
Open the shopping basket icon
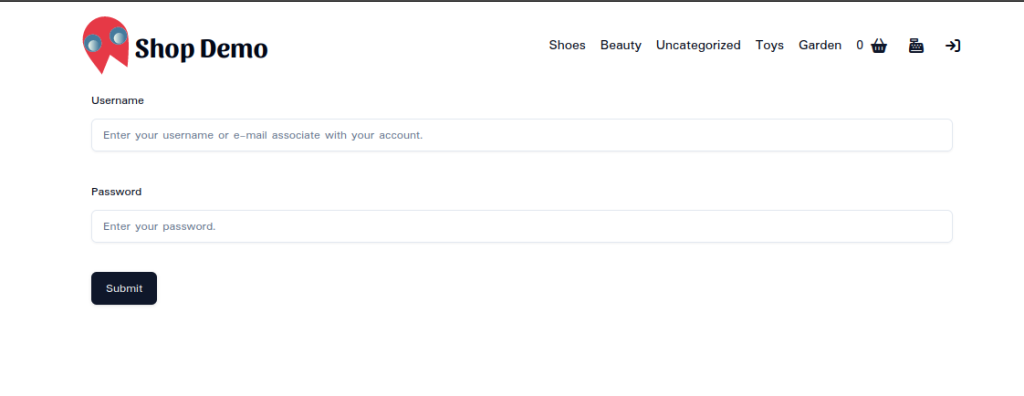pyautogui.click(x=878, y=46)
